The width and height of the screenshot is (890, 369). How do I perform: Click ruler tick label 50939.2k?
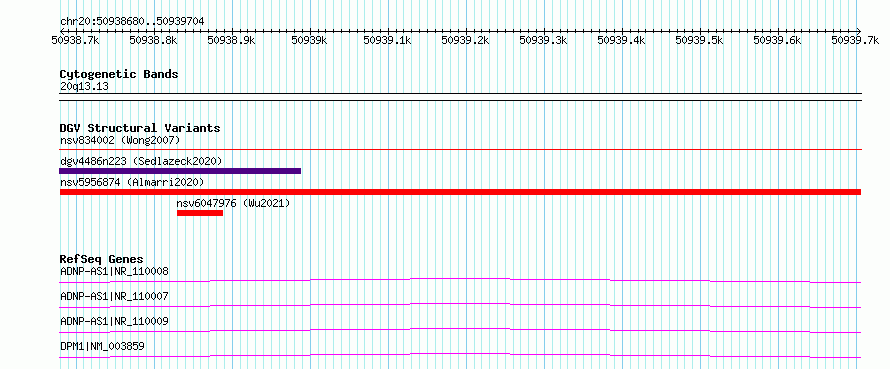tap(465, 40)
